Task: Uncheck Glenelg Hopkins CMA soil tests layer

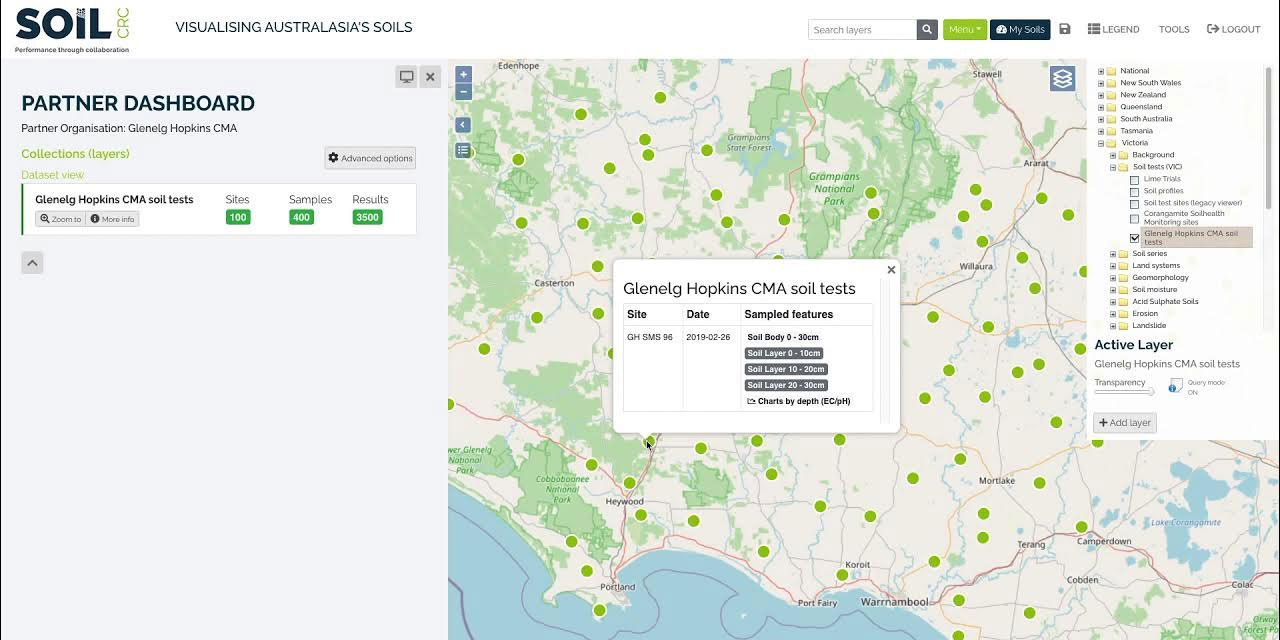Action: pyautogui.click(x=1134, y=238)
